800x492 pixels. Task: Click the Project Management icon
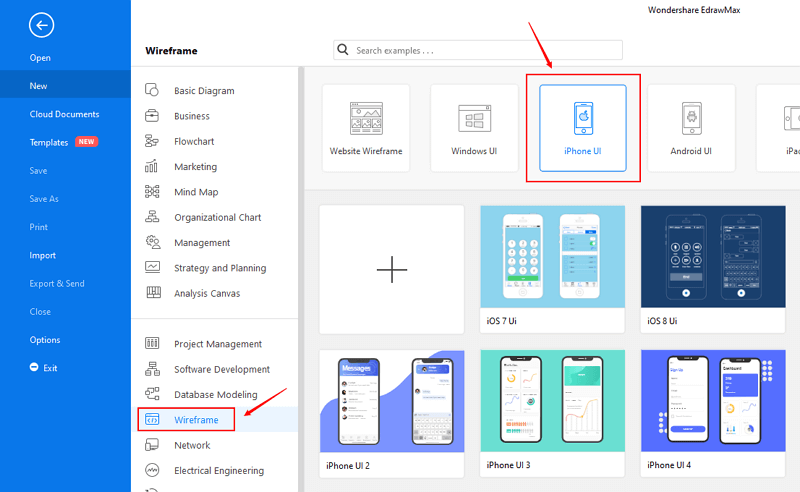point(152,343)
